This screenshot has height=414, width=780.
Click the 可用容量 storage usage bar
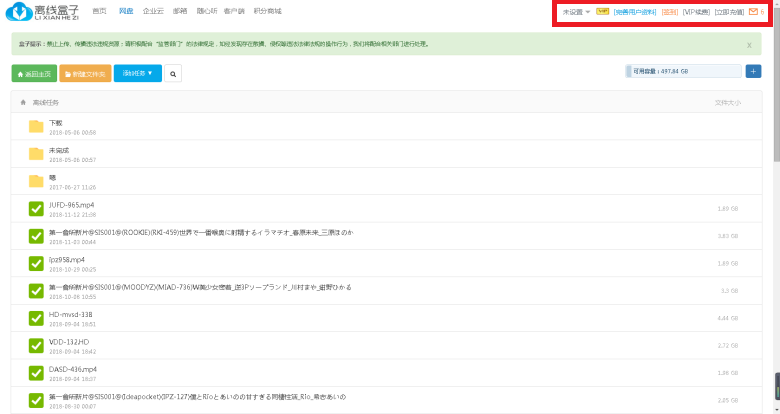pyautogui.click(x=681, y=71)
